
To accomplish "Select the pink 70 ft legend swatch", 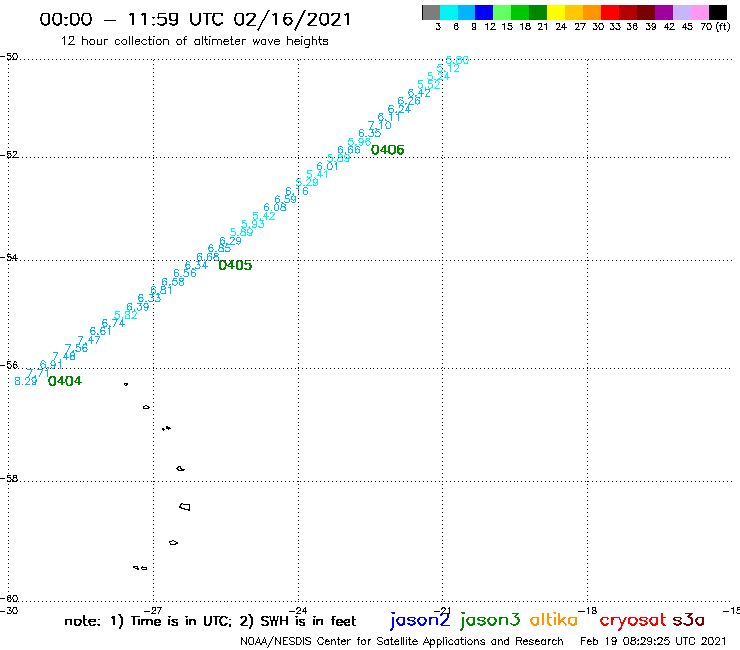I will 699,12.
